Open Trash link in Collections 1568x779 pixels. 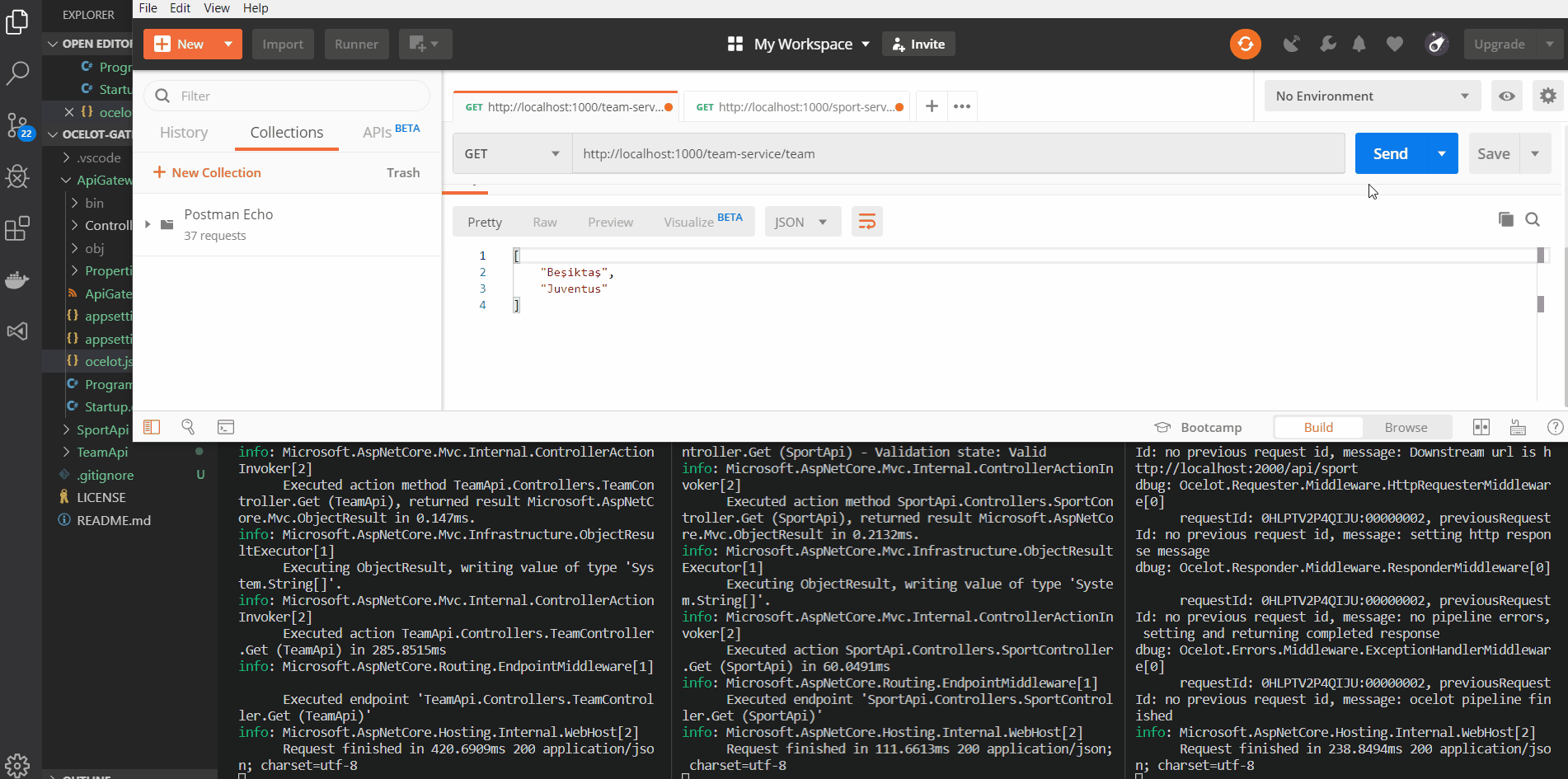[x=403, y=172]
